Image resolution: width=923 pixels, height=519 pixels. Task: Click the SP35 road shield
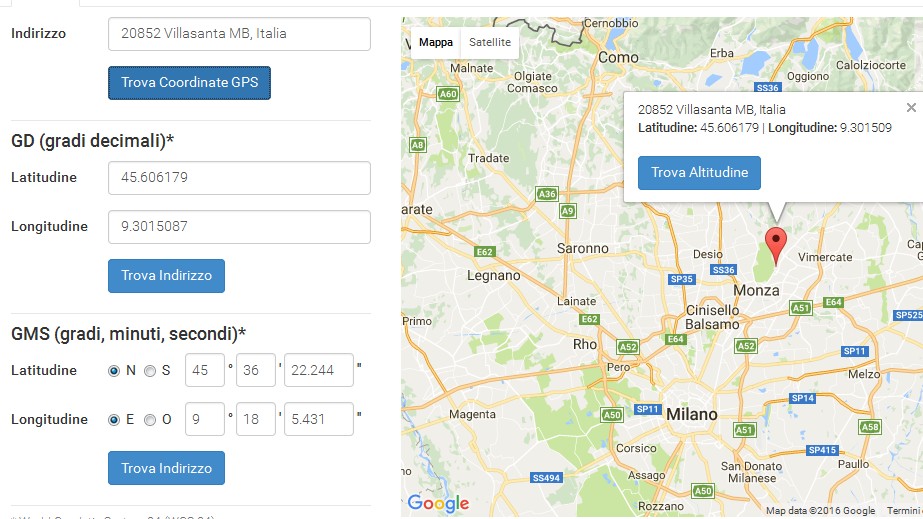click(x=682, y=279)
